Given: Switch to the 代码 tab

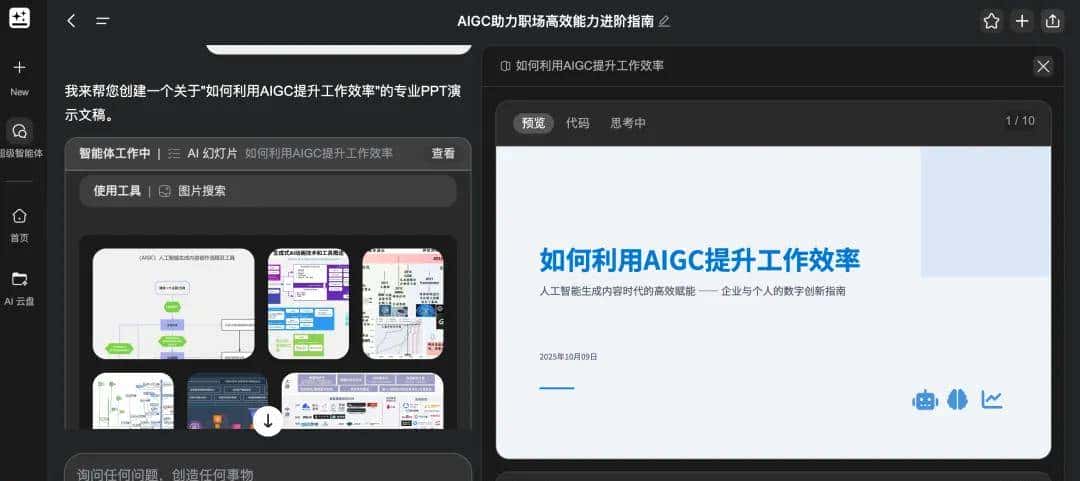Looking at the screenshot, I should pos(578,123).
